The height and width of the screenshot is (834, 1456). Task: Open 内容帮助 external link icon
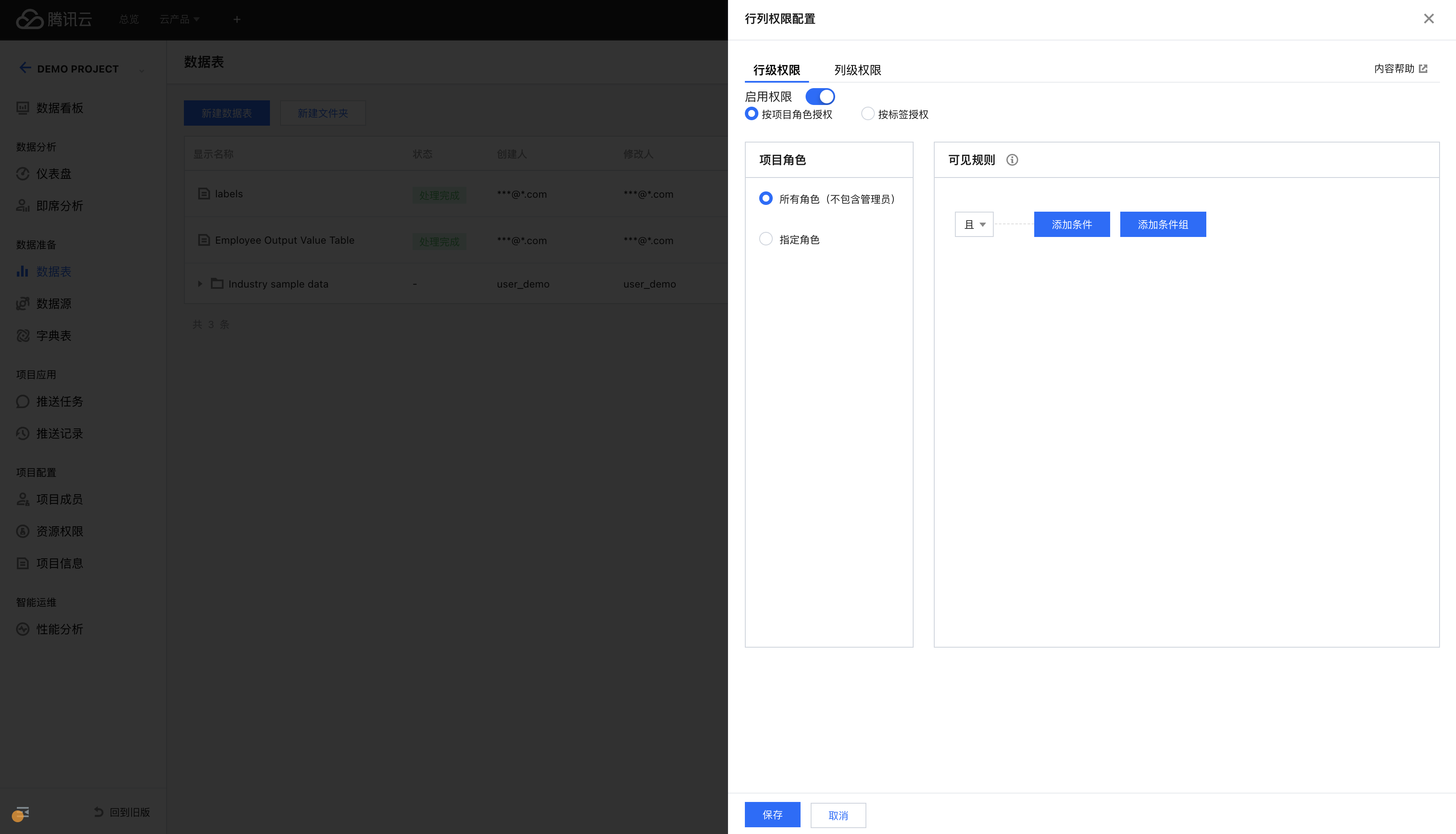click(1423, 69)
